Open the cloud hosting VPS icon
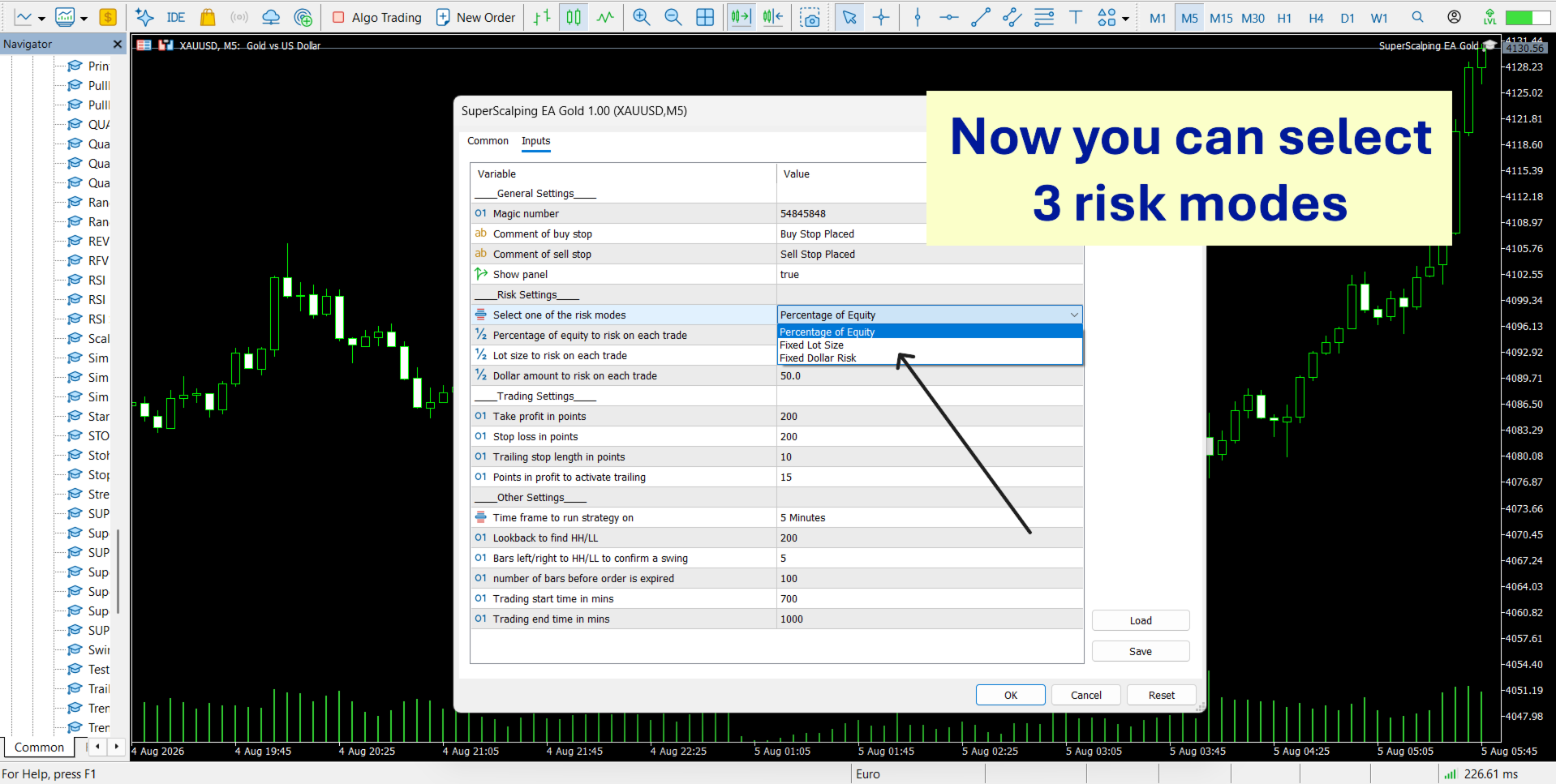Screen dimensions: 1556x784 [271, 17]
